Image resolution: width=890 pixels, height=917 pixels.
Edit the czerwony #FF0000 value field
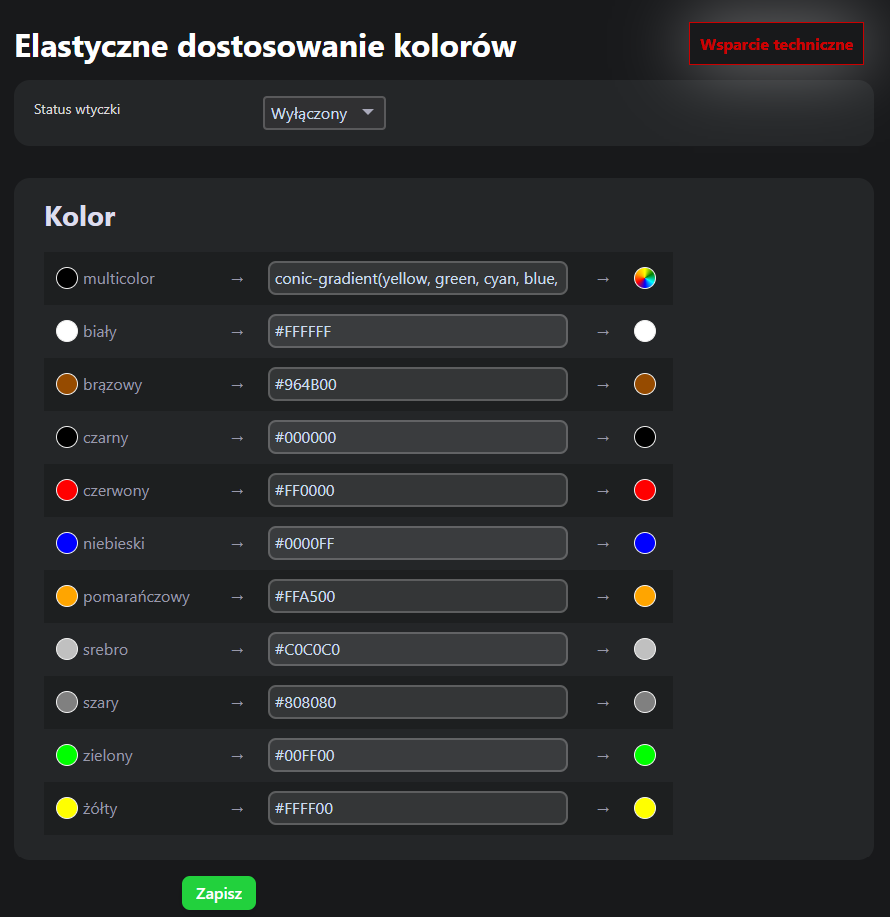417,490
